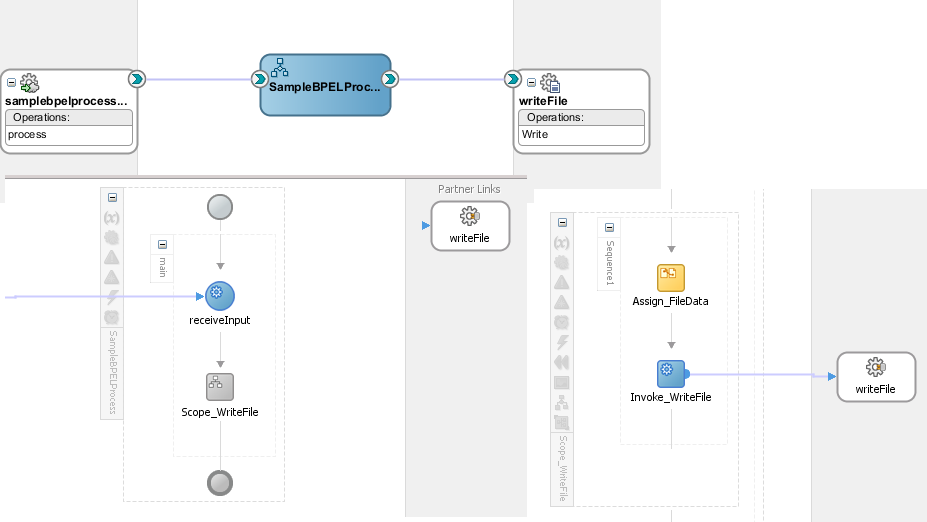Select the process start circle node
The height and width of the screenshot is (522, 927).
point(220,207)
